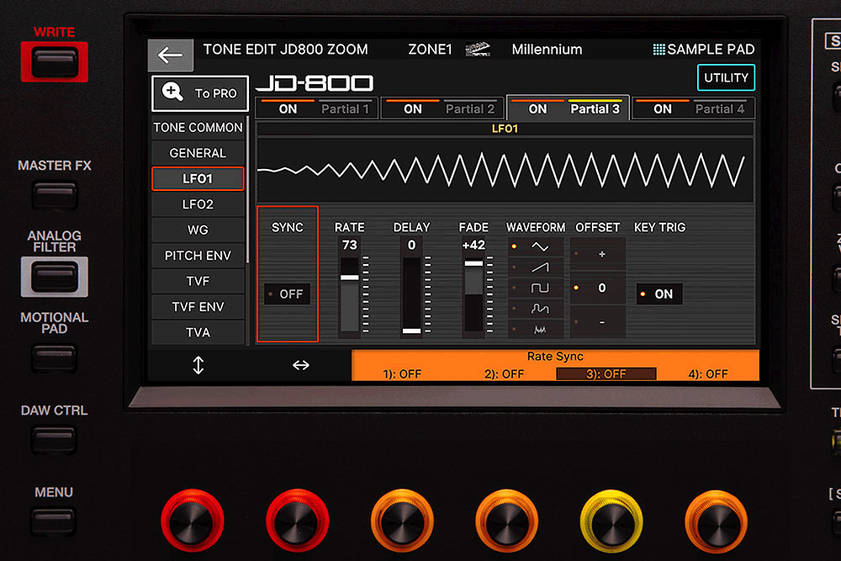Select Rate Sync 3): OFF value
Image resolution: width=841 pixels, height=561 pixels.
click(x=606, y=374)
